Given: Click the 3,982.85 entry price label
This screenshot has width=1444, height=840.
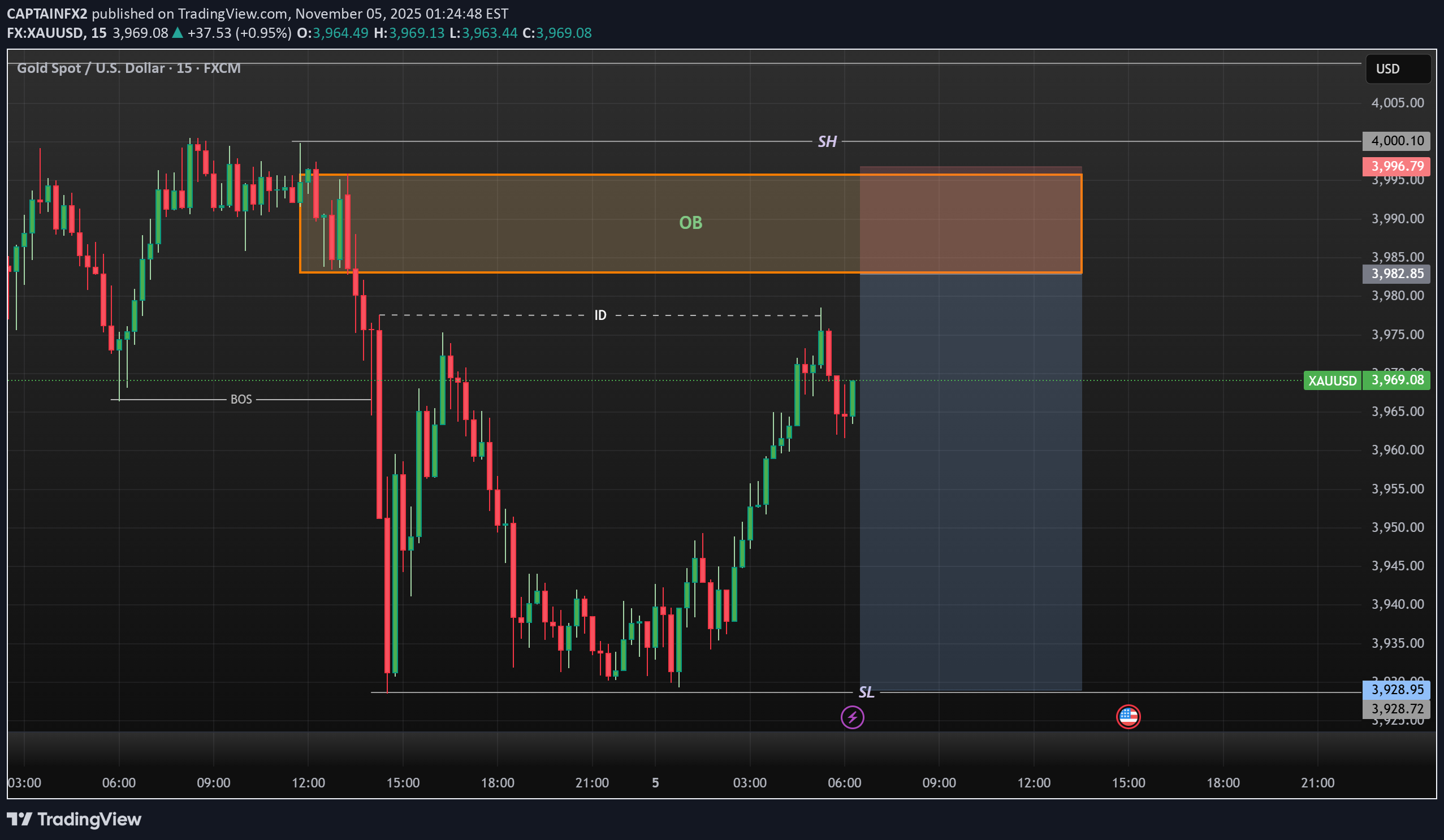Looking at the screenshot, I should coord(1397,274).
